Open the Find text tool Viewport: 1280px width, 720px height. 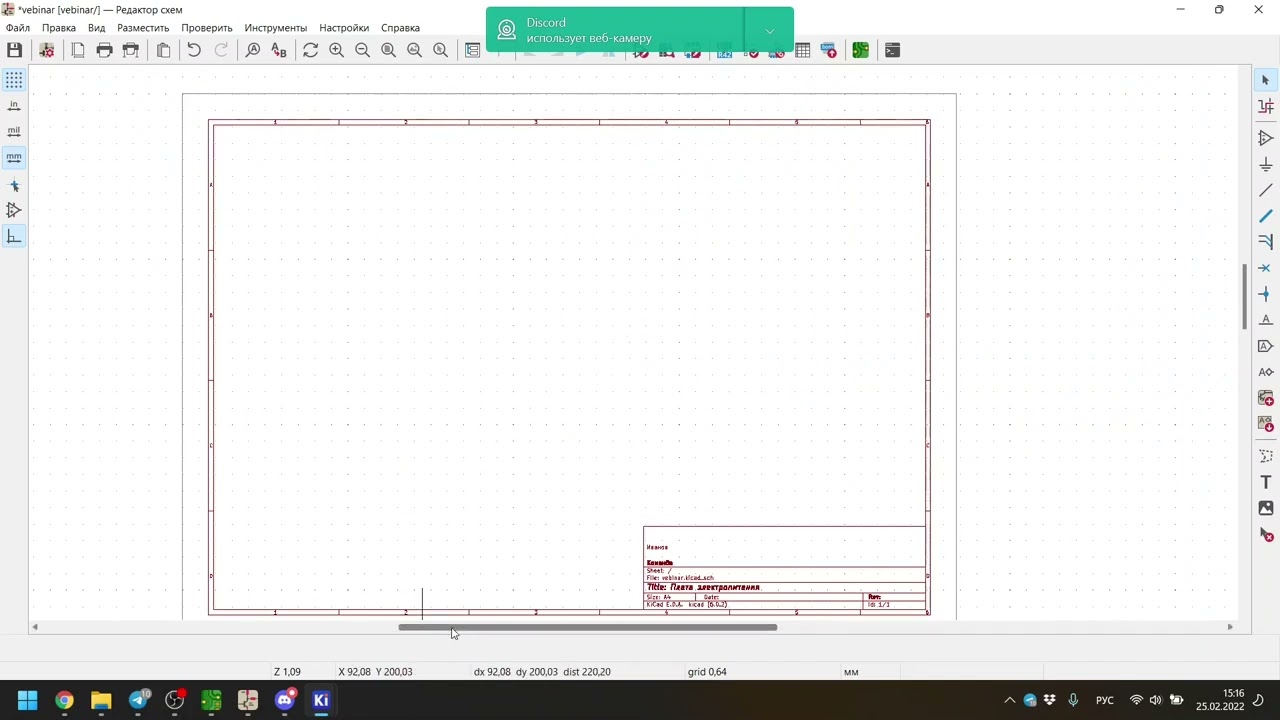[253, 50]
